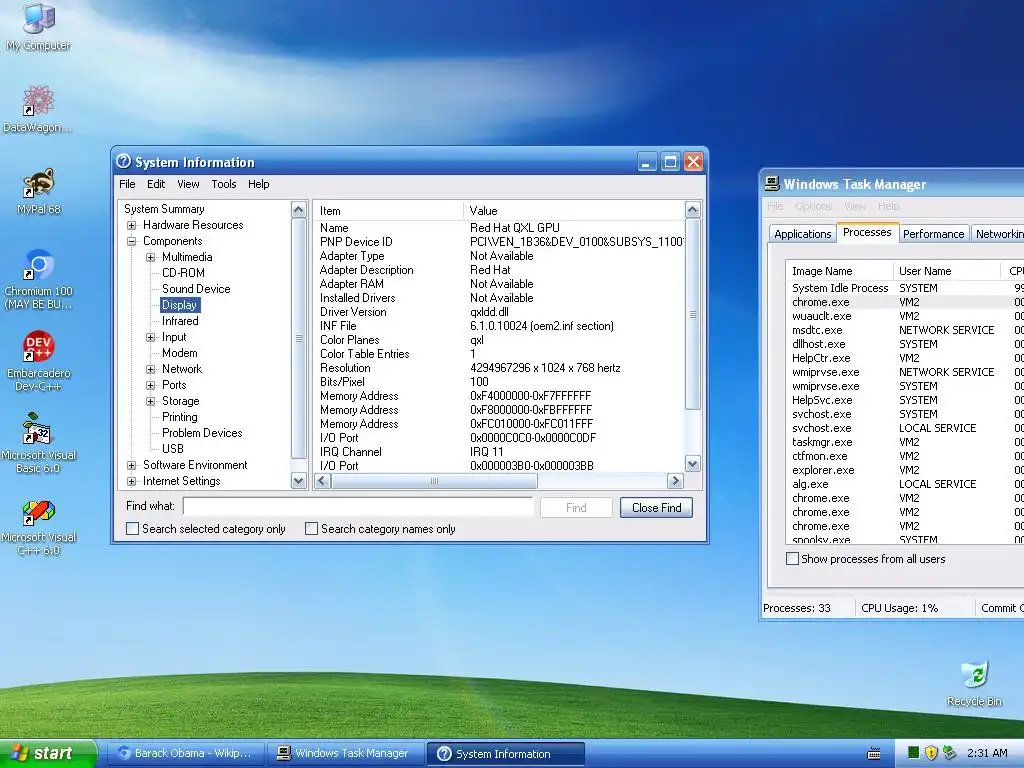Select the Display tree item
This screenshot has width=1024, height=768.
click(x=179, y=305)
